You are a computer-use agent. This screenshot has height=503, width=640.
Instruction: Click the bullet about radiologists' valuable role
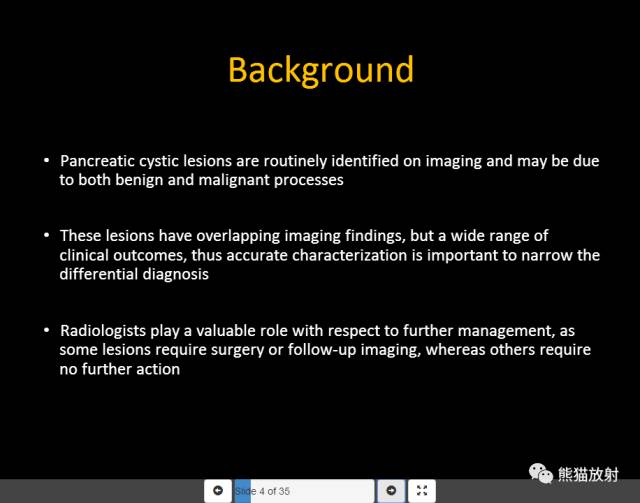click(325, 349)
